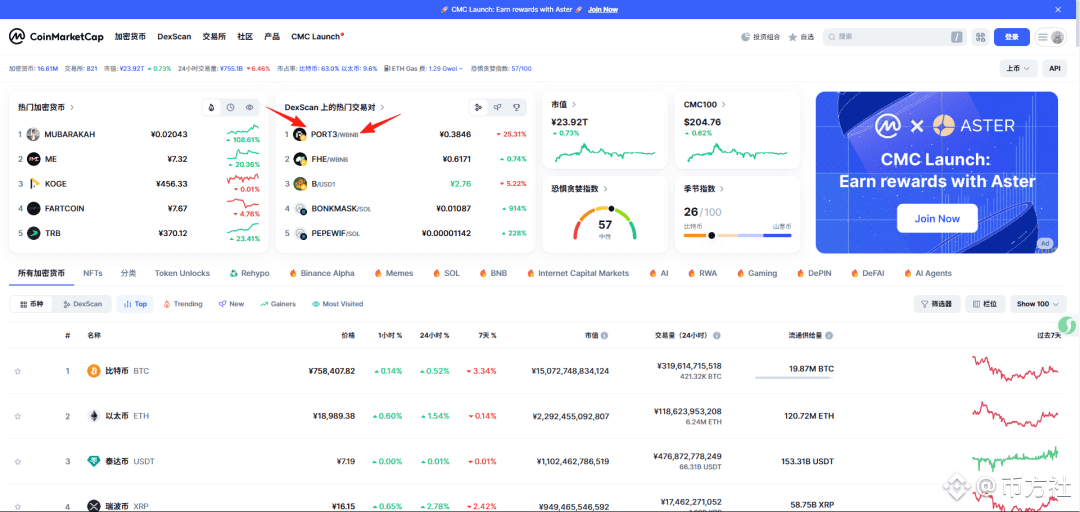The height and width of the screenshot is (512, 1080).
Task: Select the Trending filter chip
Action: [x=183, y=304]
